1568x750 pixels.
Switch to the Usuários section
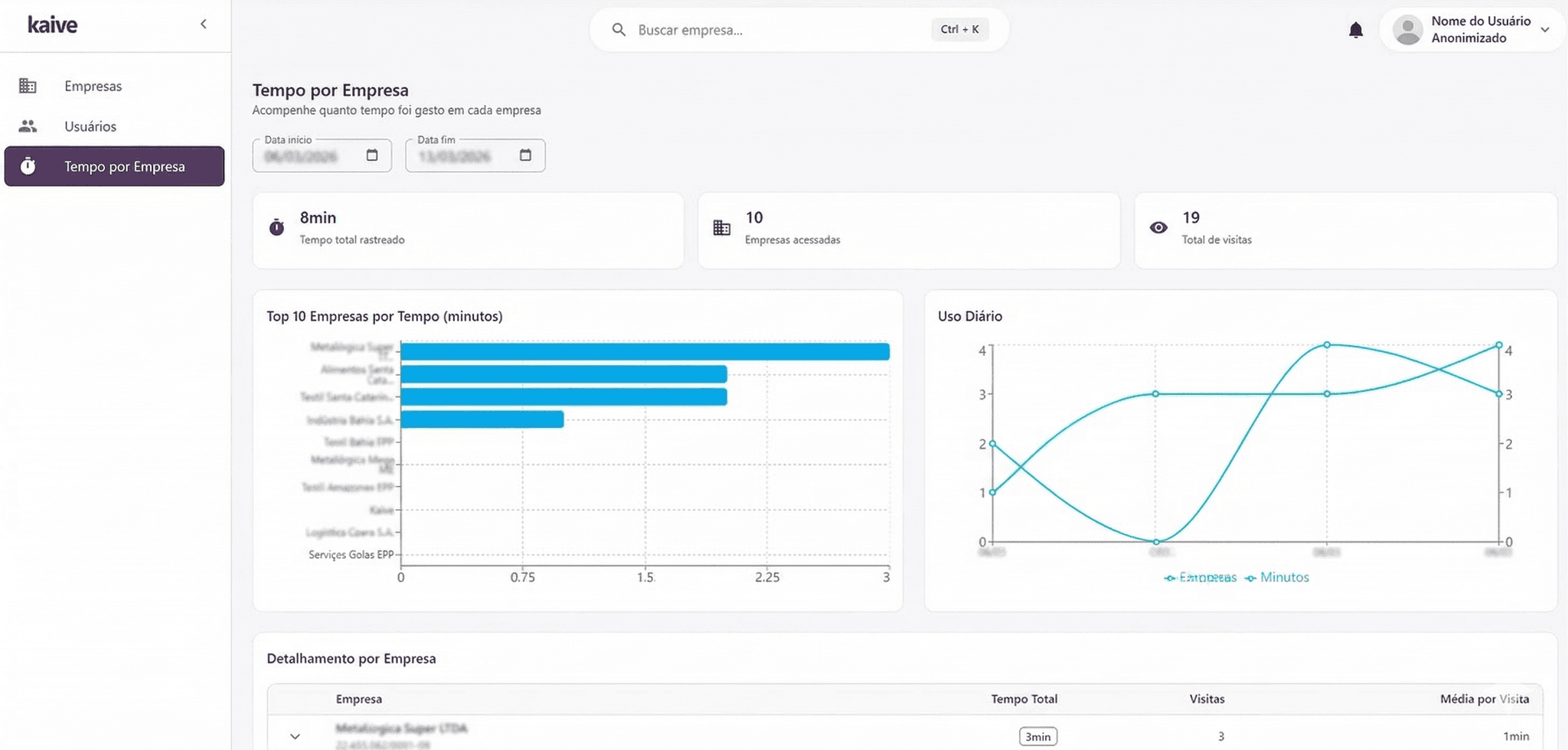[90, 126]
